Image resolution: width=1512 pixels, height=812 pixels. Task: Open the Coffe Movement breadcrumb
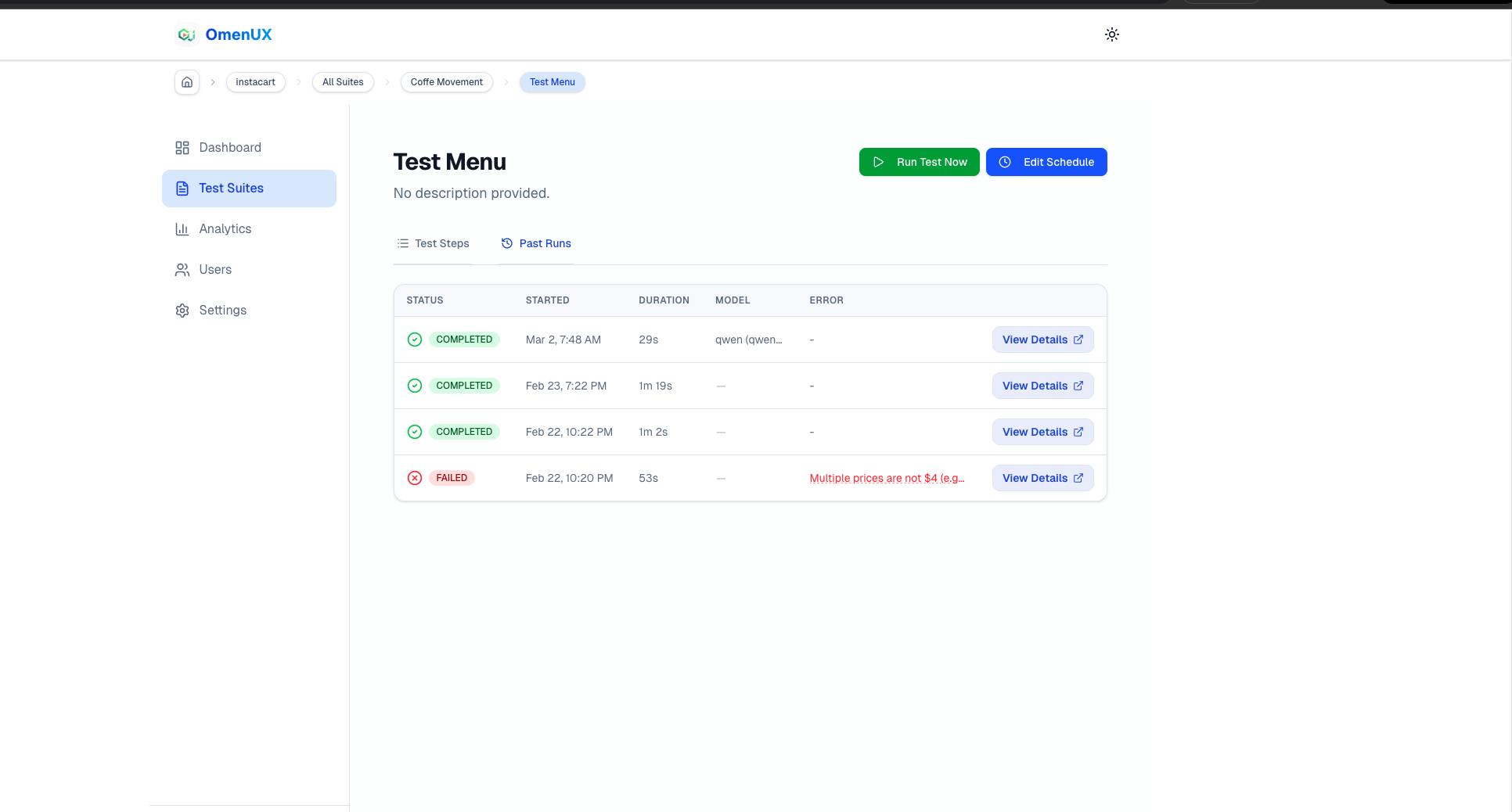pos(446,82)
